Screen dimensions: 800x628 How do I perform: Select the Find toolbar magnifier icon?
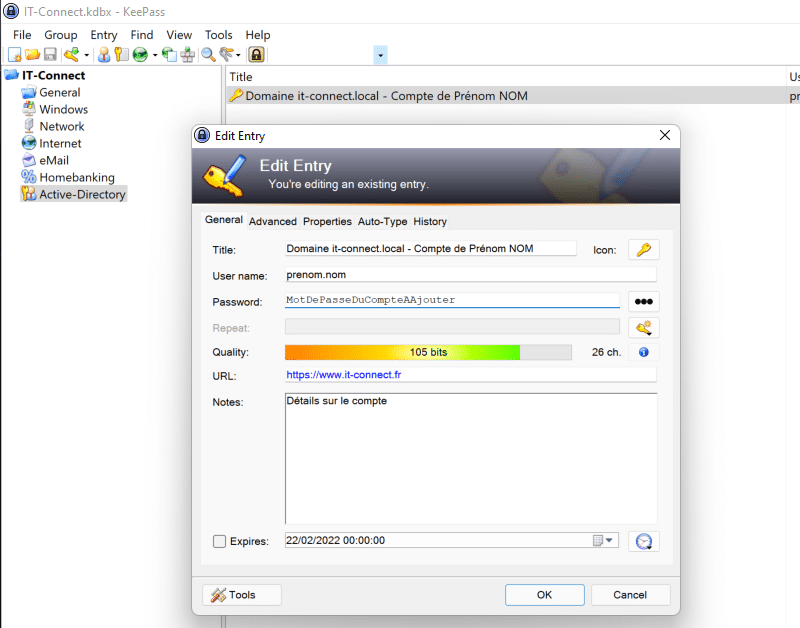click(x=205, y=54)
